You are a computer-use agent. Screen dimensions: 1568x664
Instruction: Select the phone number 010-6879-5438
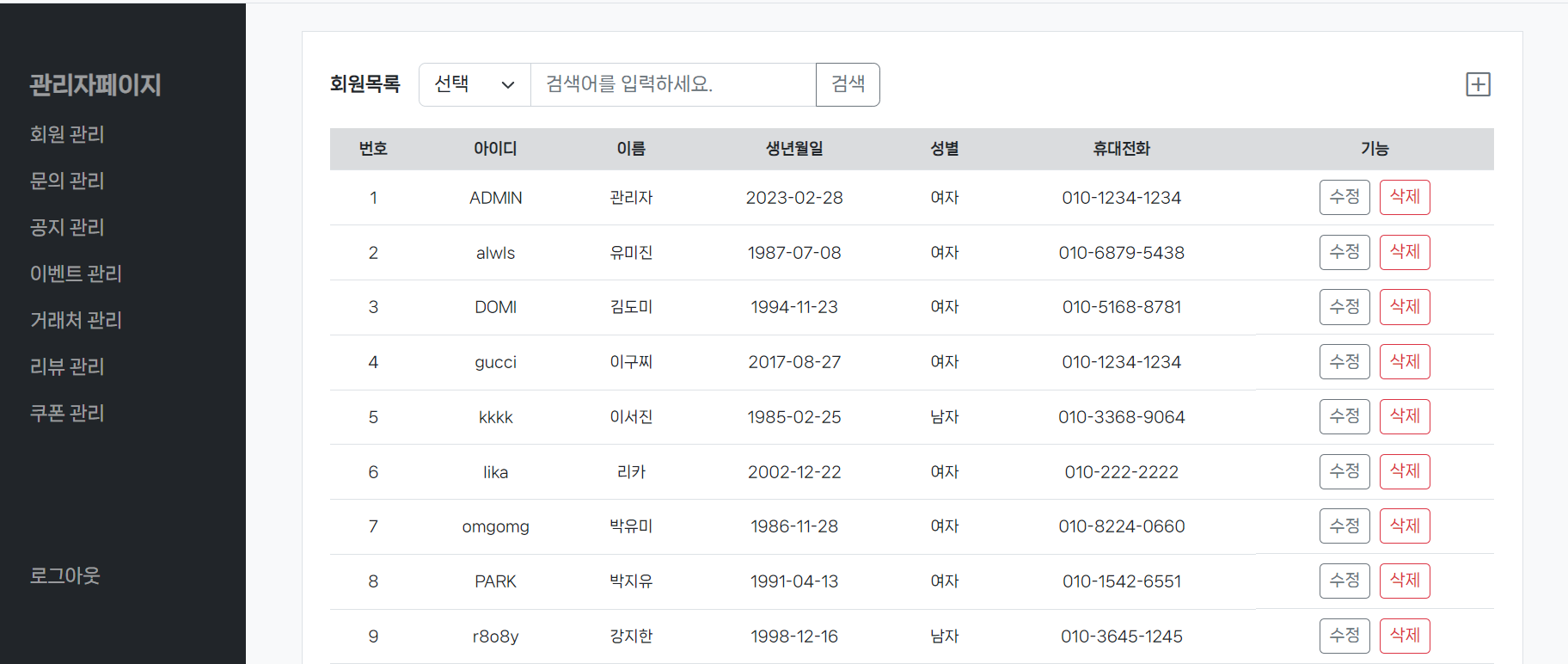point(1122,253)
